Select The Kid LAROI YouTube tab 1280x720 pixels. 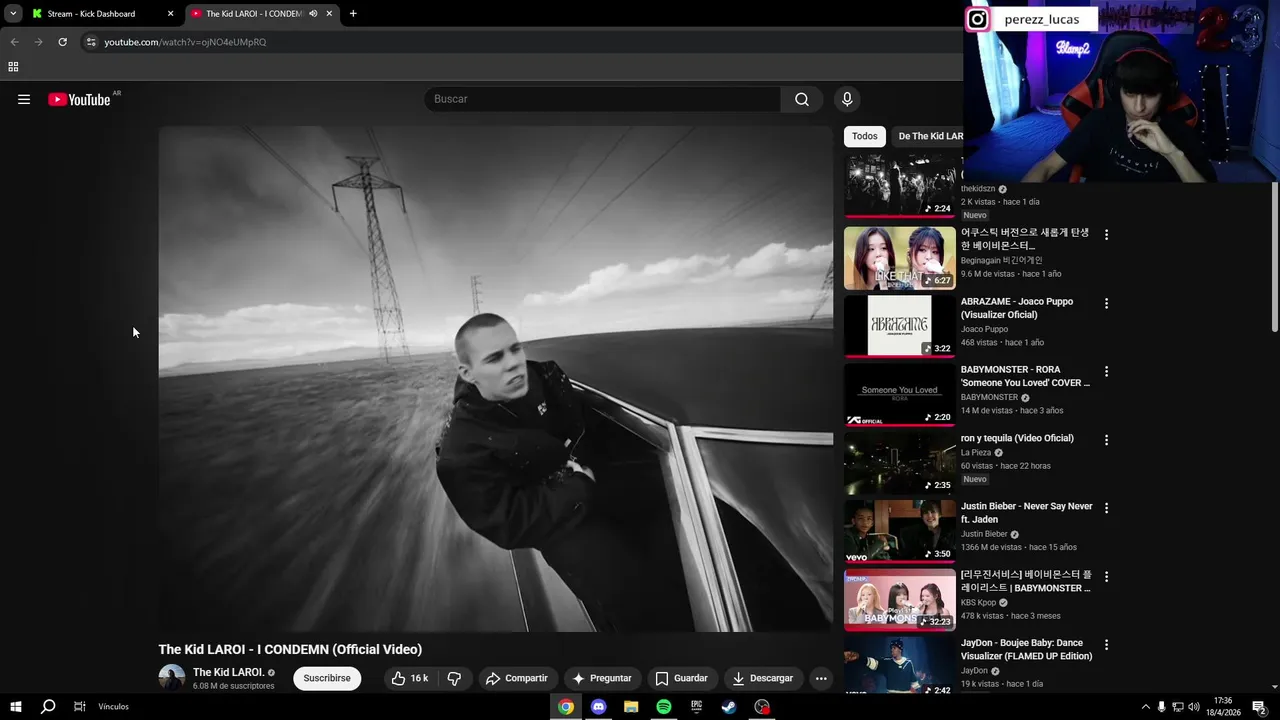[x=262, y=14]
